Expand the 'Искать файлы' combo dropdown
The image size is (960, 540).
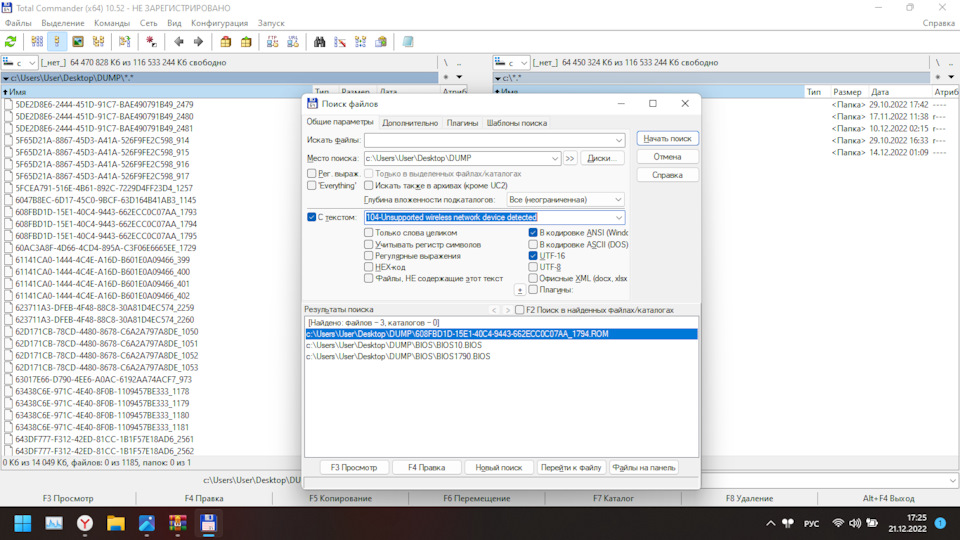click(618, 140)
